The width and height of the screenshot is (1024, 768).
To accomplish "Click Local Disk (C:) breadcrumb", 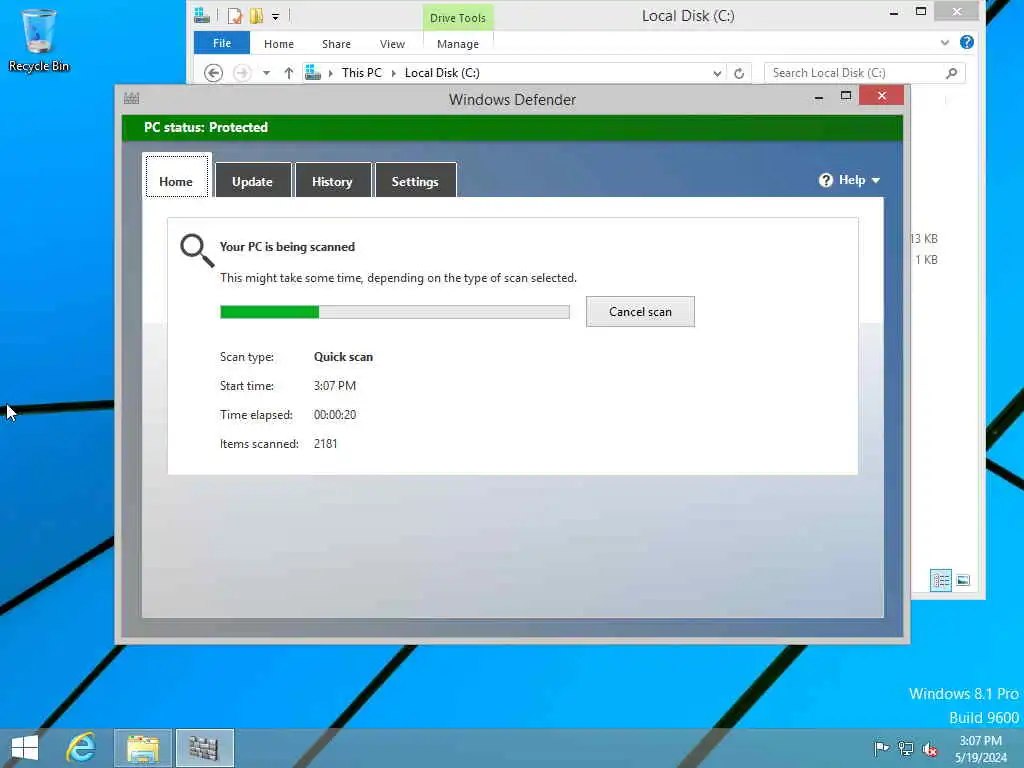I will coord(442,73).
